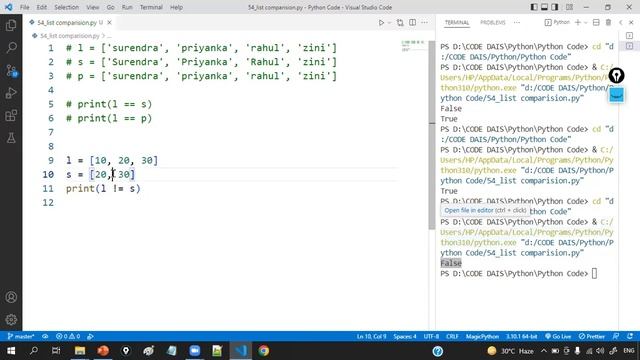The width and height of the screenshot is (640, 360).
Task: Open the Go menu
Action: point(110,7)
